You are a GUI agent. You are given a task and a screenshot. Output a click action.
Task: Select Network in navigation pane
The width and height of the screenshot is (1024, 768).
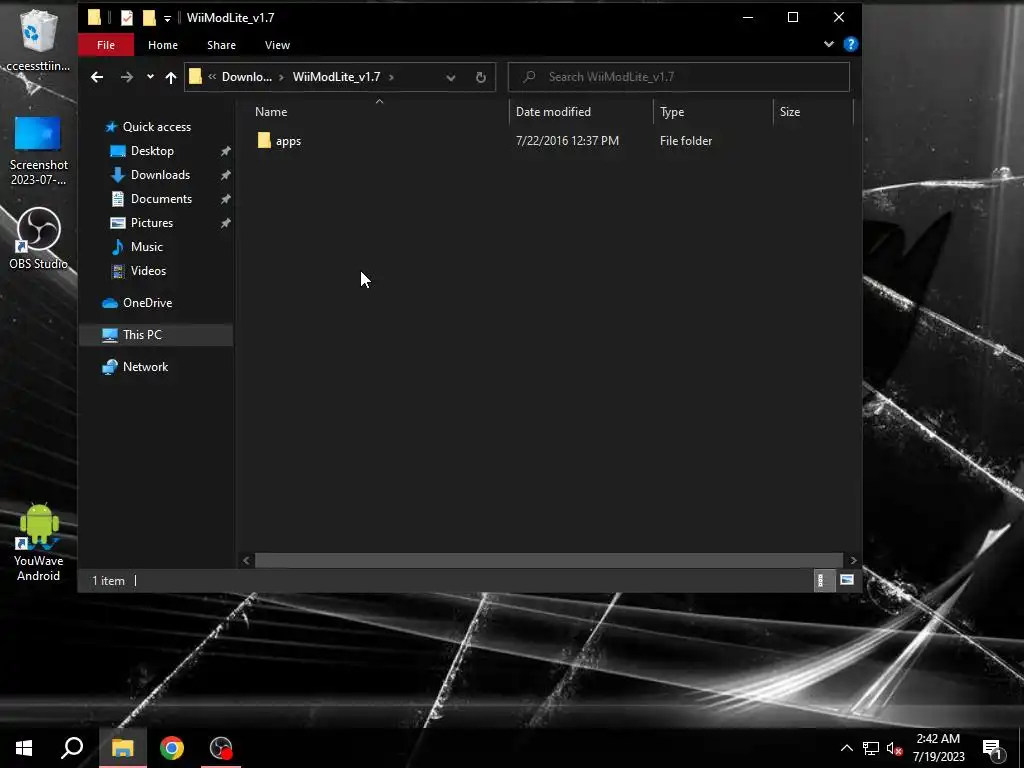[x=145, y=367]
